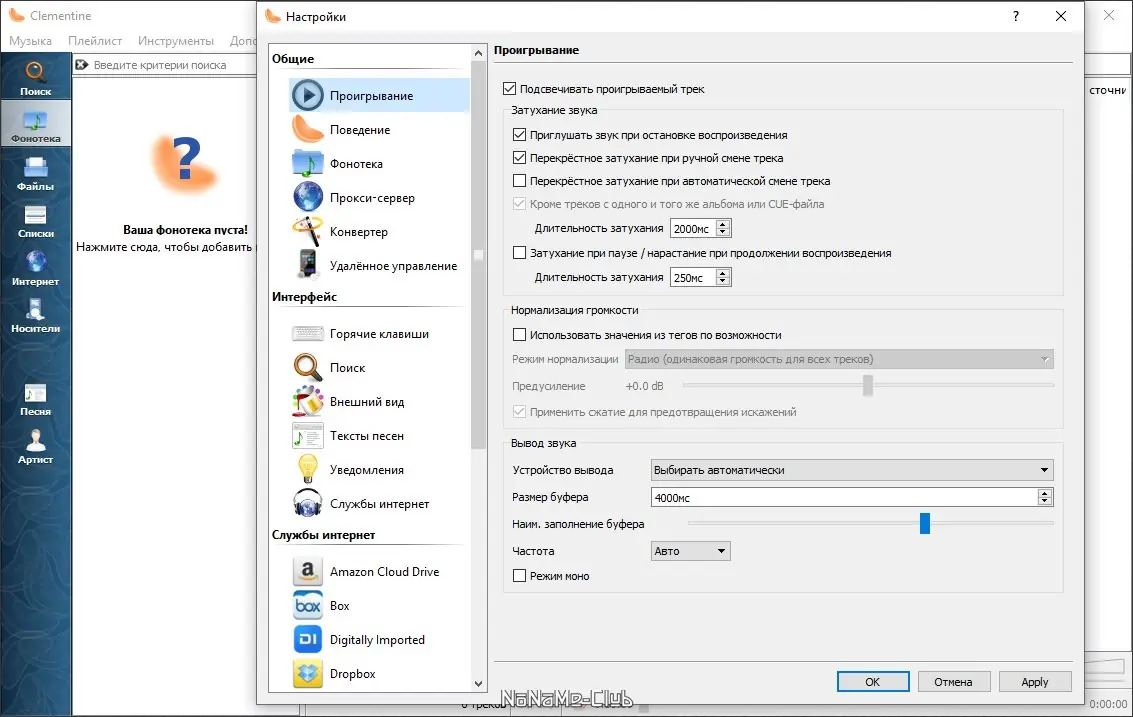Screen dimensions: 1133x717
Task: Open Плейлист menu in Clementine
Action: coord(95,40)
